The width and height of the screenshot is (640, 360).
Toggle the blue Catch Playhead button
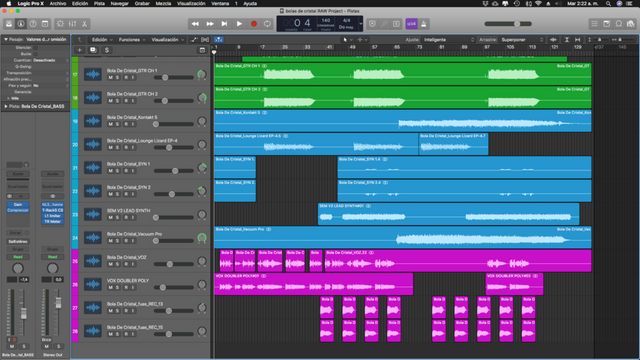pos(219,40)
